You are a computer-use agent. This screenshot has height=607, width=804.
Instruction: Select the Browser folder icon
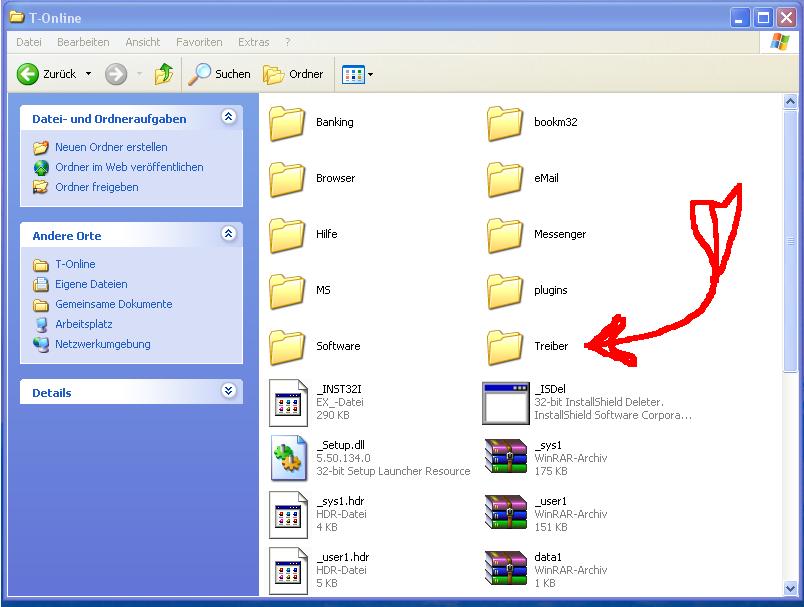(287, 179)
